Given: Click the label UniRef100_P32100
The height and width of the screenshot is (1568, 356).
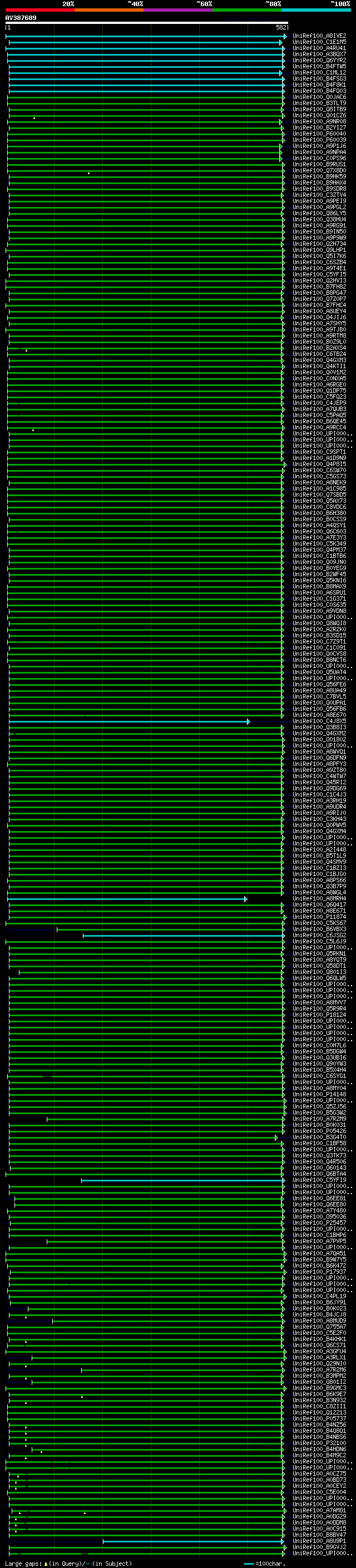Looking at the screenshot, I should pos(319,1443).
